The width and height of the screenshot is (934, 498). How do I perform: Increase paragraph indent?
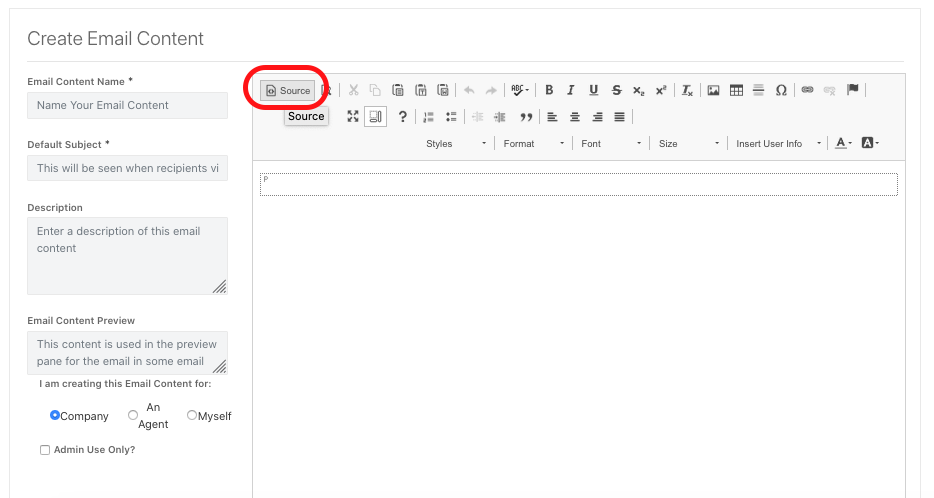point(500,117)
